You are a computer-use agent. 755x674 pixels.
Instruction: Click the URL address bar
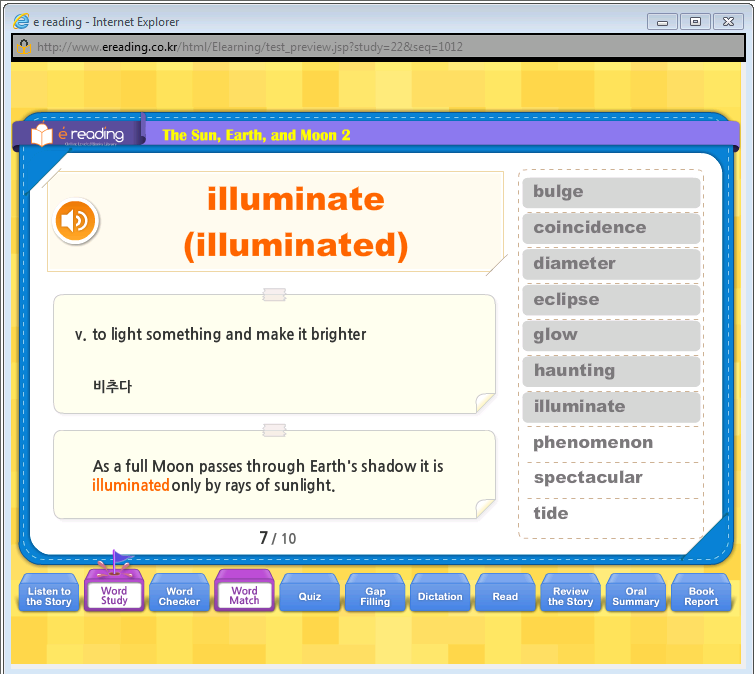click(x=378, y=47)
